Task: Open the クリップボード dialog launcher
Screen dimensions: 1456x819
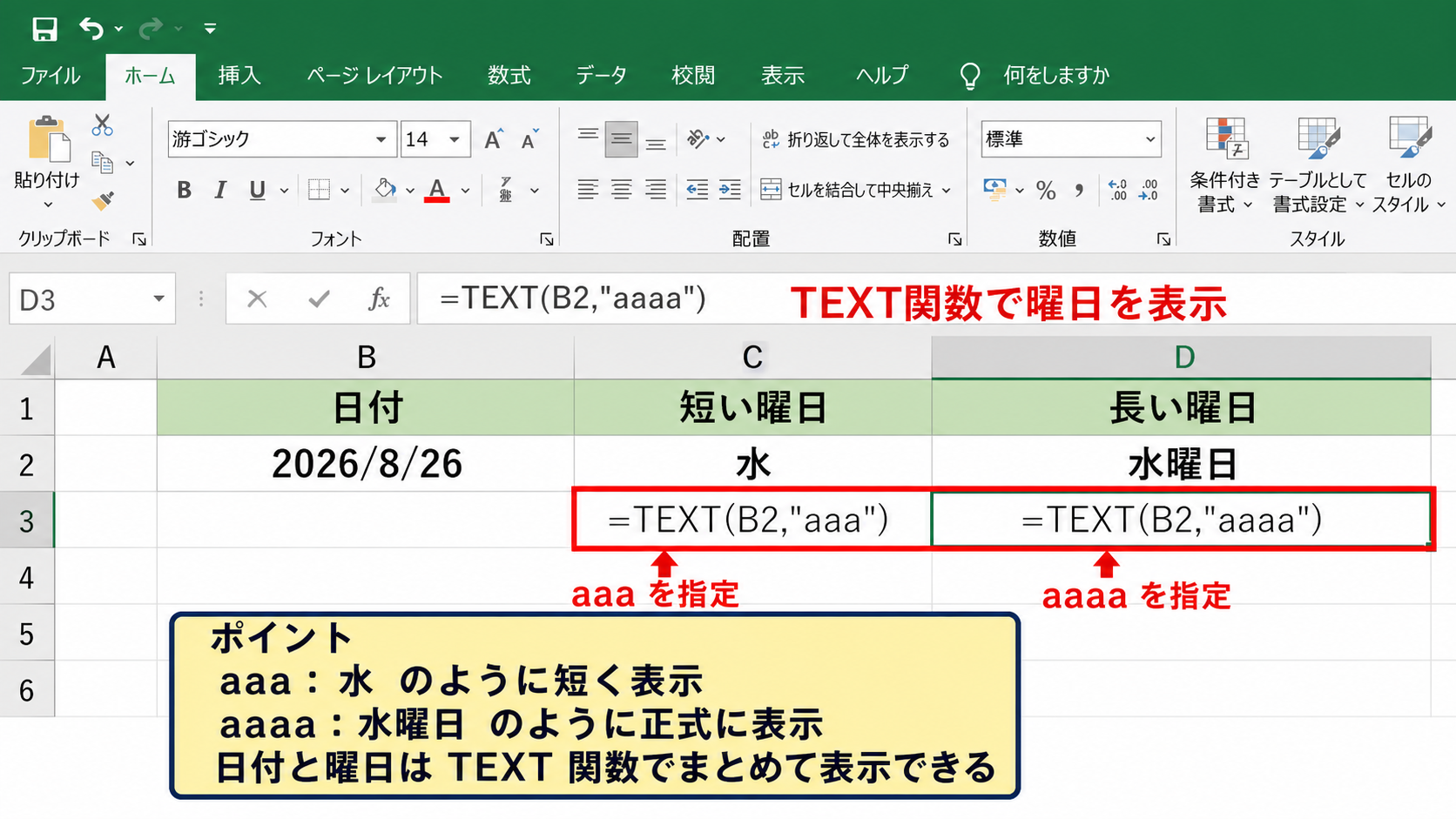Action: pos(139,239)
